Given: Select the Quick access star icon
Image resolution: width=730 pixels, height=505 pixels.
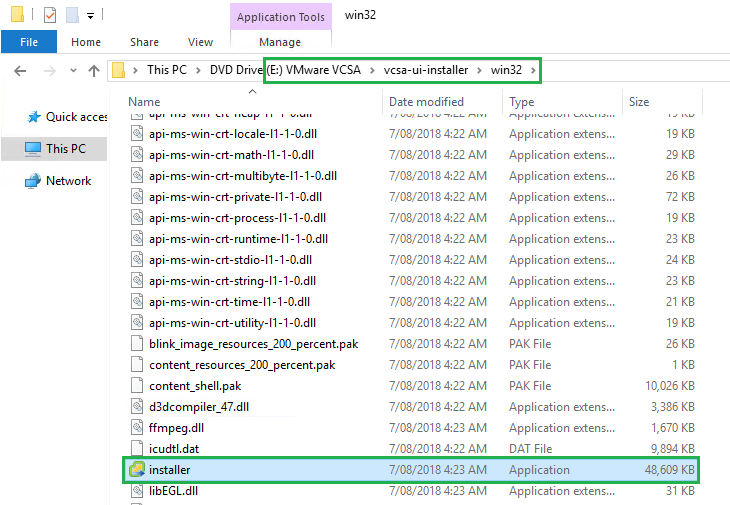Looking at the screenshot, I should pos(33,117).
